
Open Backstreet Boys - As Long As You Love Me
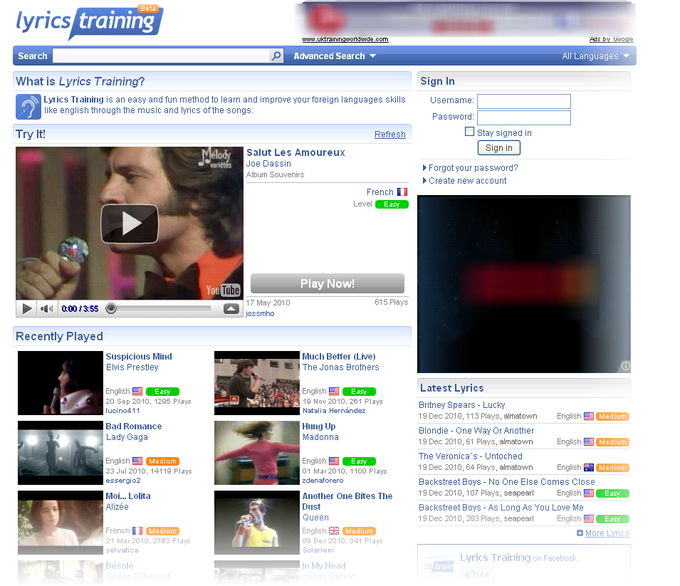click(501, 507)
